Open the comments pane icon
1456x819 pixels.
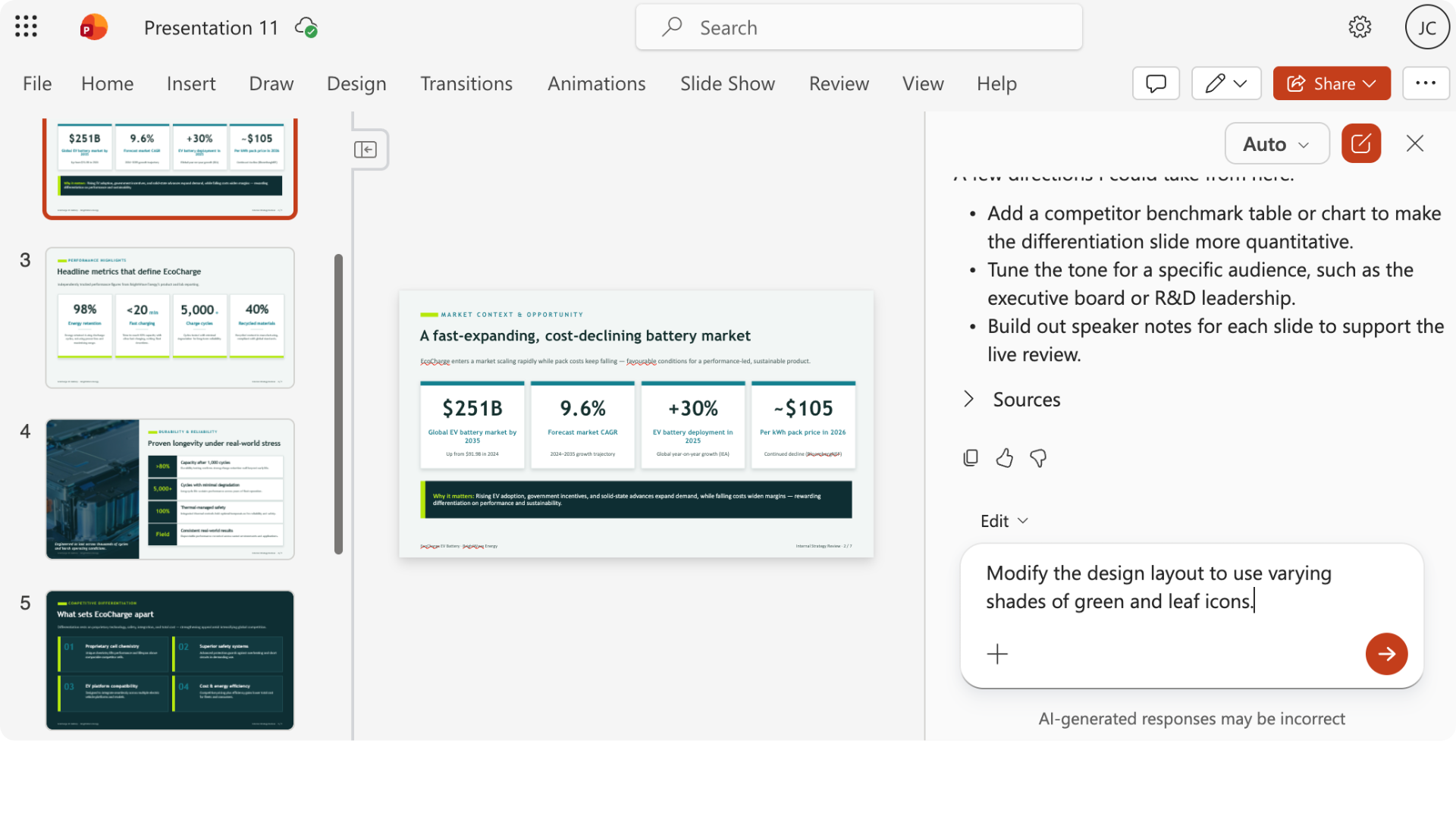pyautogui.click(x=1156, y=83)
